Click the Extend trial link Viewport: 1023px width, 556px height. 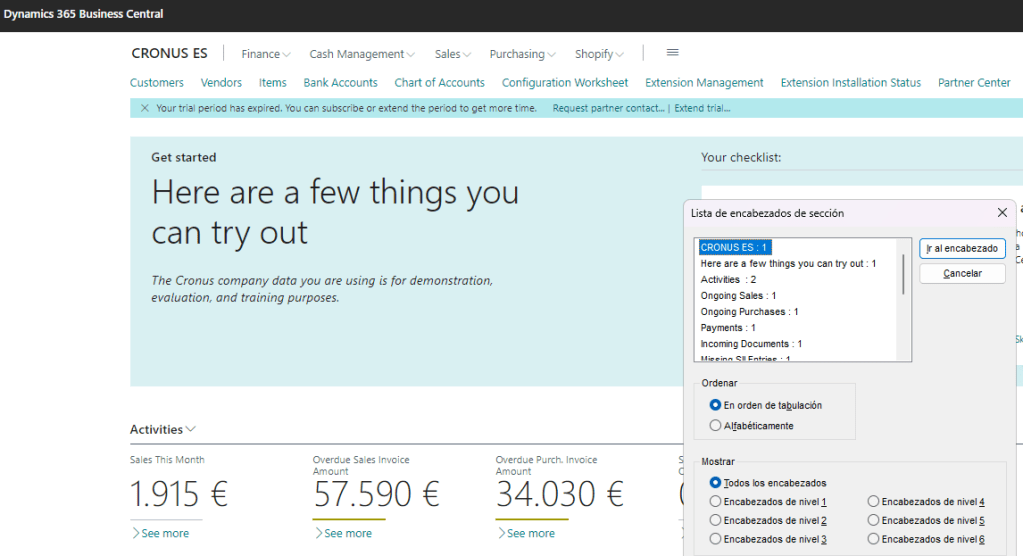[702, 108]
